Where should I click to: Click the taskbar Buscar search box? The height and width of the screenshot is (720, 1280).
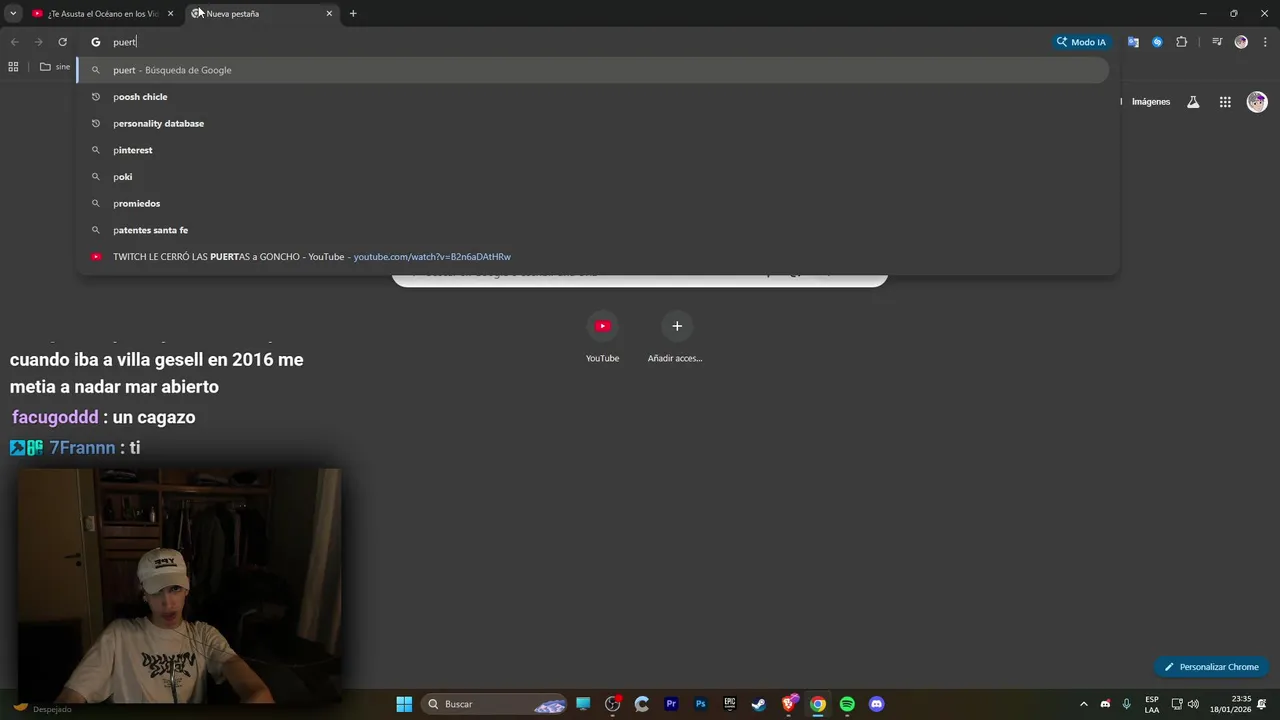[x=496, y=704]
